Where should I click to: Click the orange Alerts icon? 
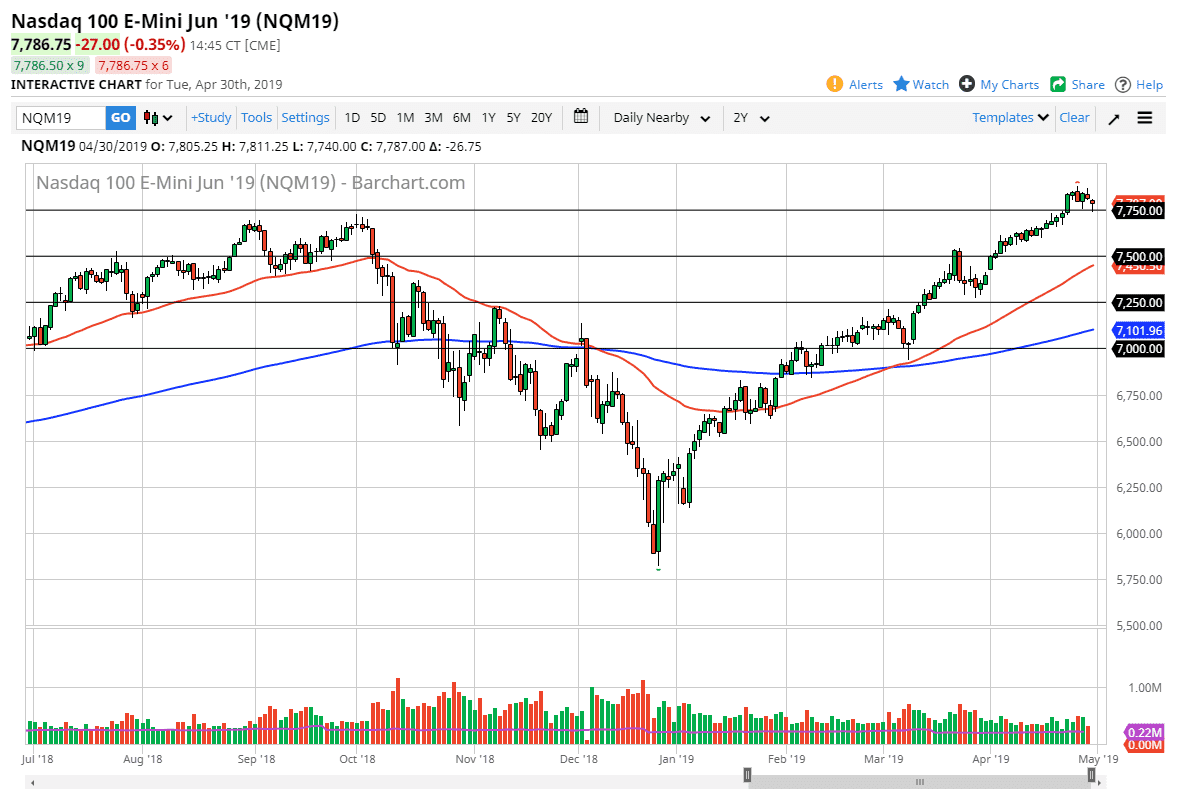click(836, 84)
